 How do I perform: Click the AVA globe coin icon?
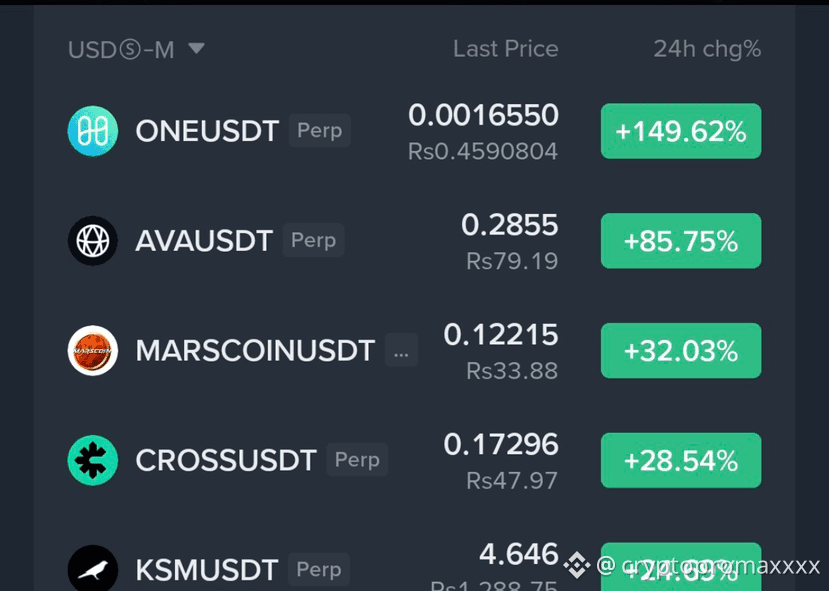tap(93, 241)
